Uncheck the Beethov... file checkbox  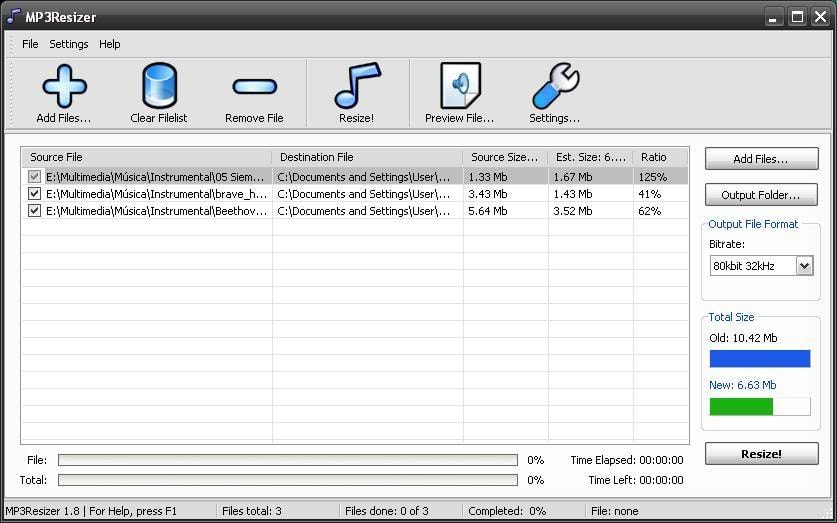pos(34,211)
